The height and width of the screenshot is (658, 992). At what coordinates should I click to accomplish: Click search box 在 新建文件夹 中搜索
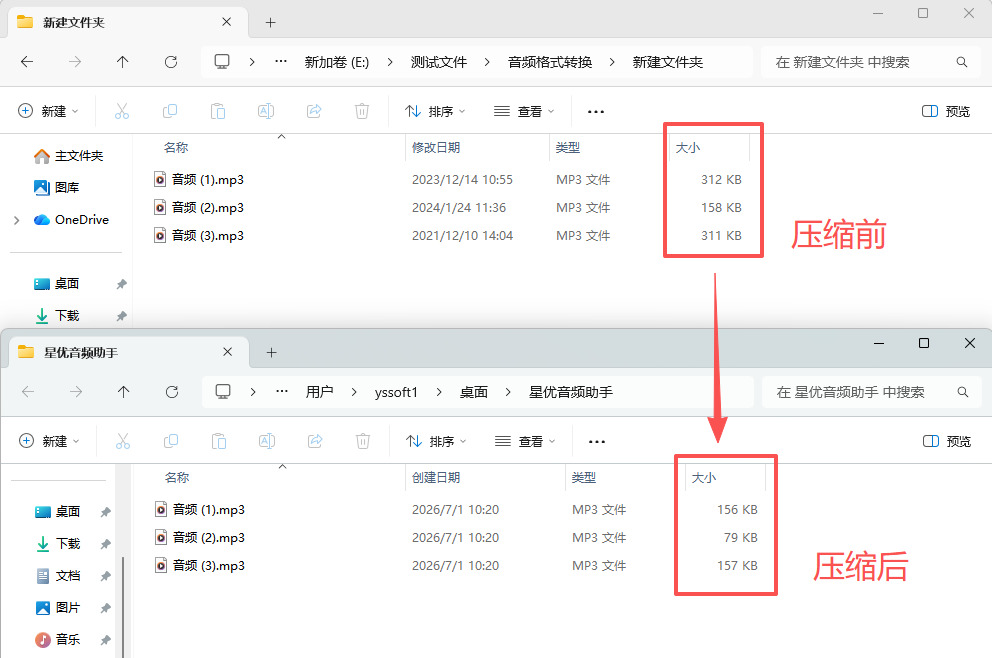[871, 62]
